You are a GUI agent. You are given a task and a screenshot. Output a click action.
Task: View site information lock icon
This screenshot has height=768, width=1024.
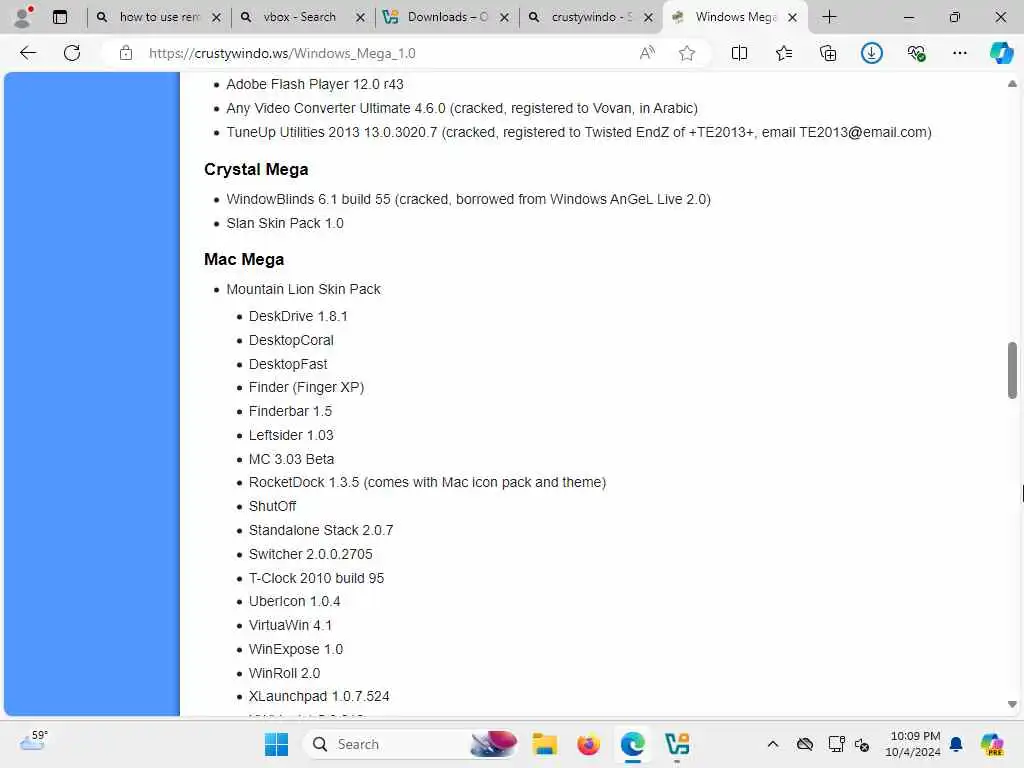coord(126,53)
